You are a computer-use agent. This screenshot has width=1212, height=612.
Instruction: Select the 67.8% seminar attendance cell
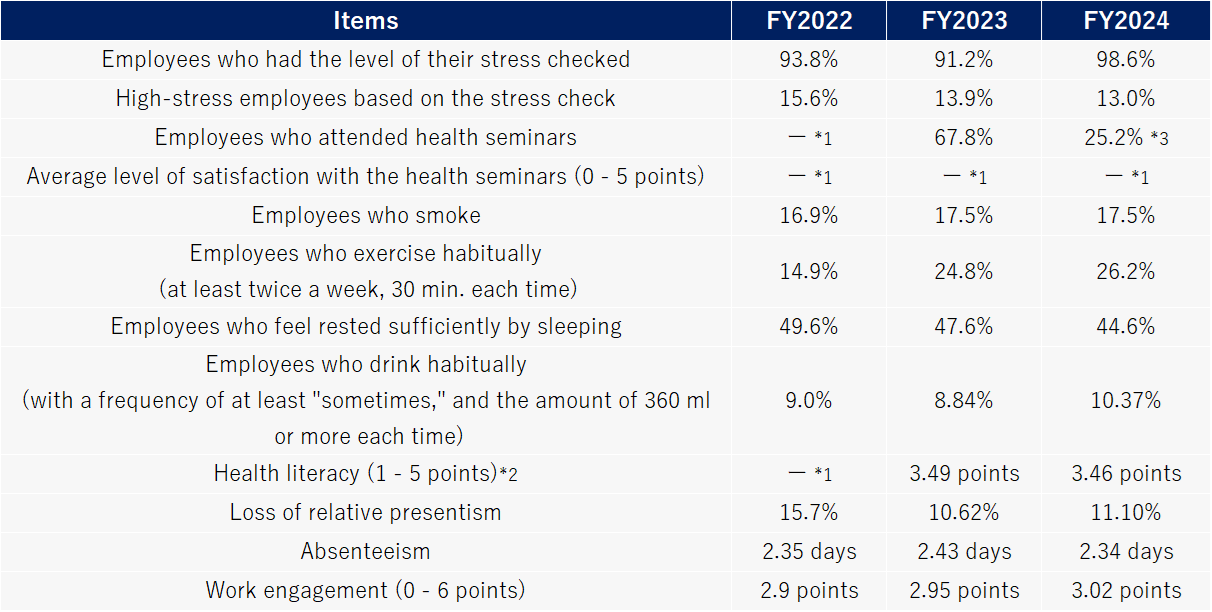(x=964, y=137)
